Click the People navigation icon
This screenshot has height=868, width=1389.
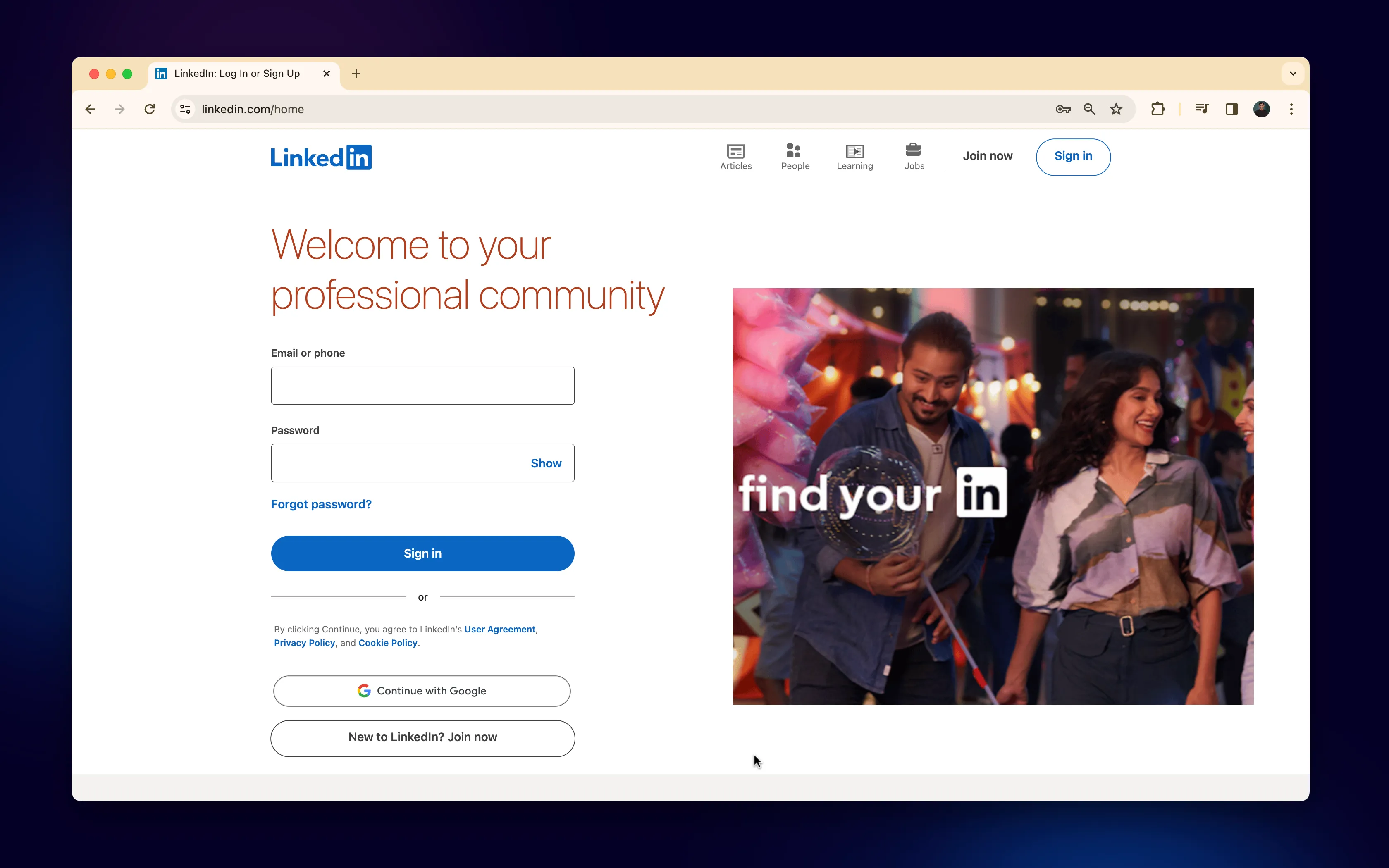click(795, 156)
